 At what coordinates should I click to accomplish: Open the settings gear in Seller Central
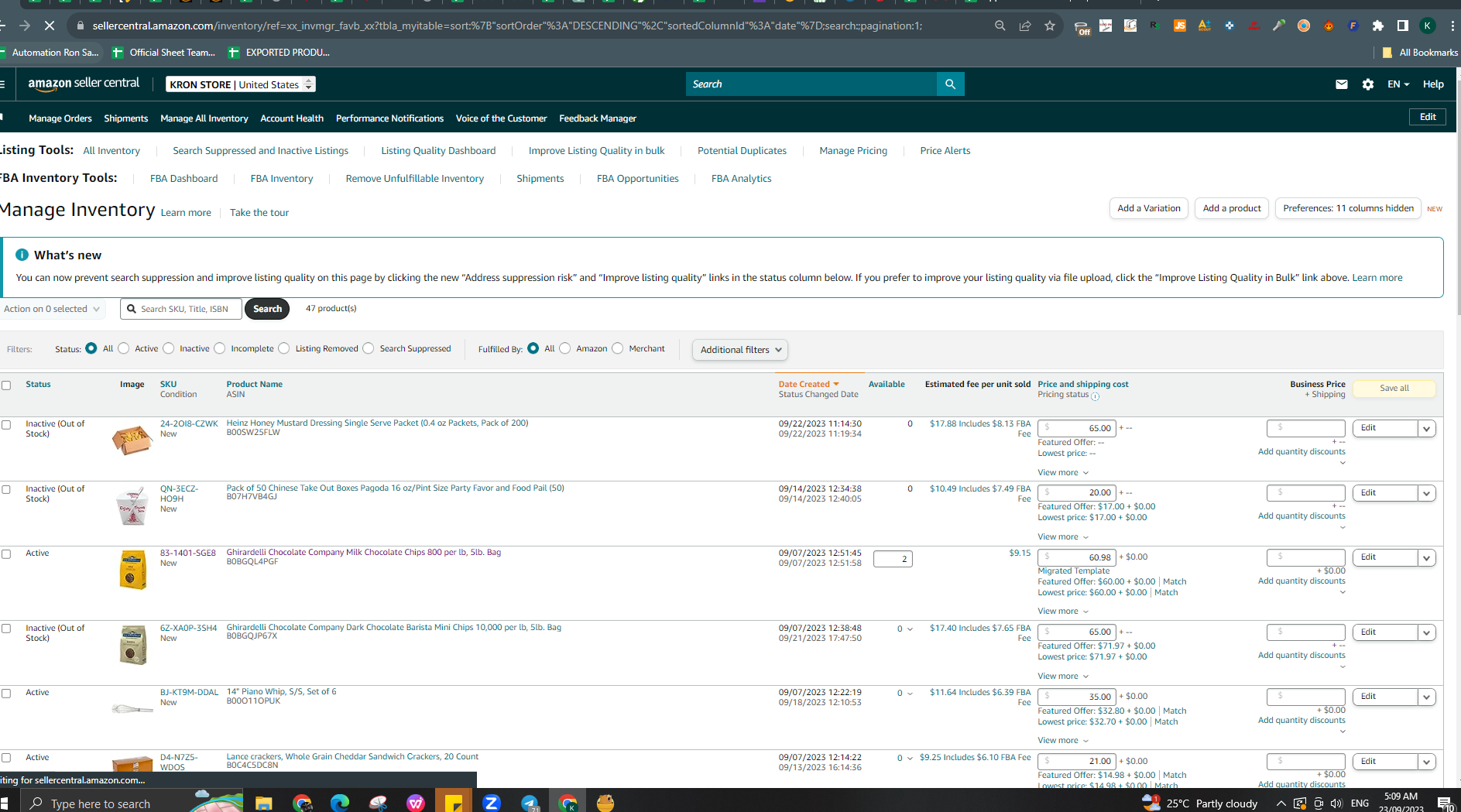(x=1368, y=84)
